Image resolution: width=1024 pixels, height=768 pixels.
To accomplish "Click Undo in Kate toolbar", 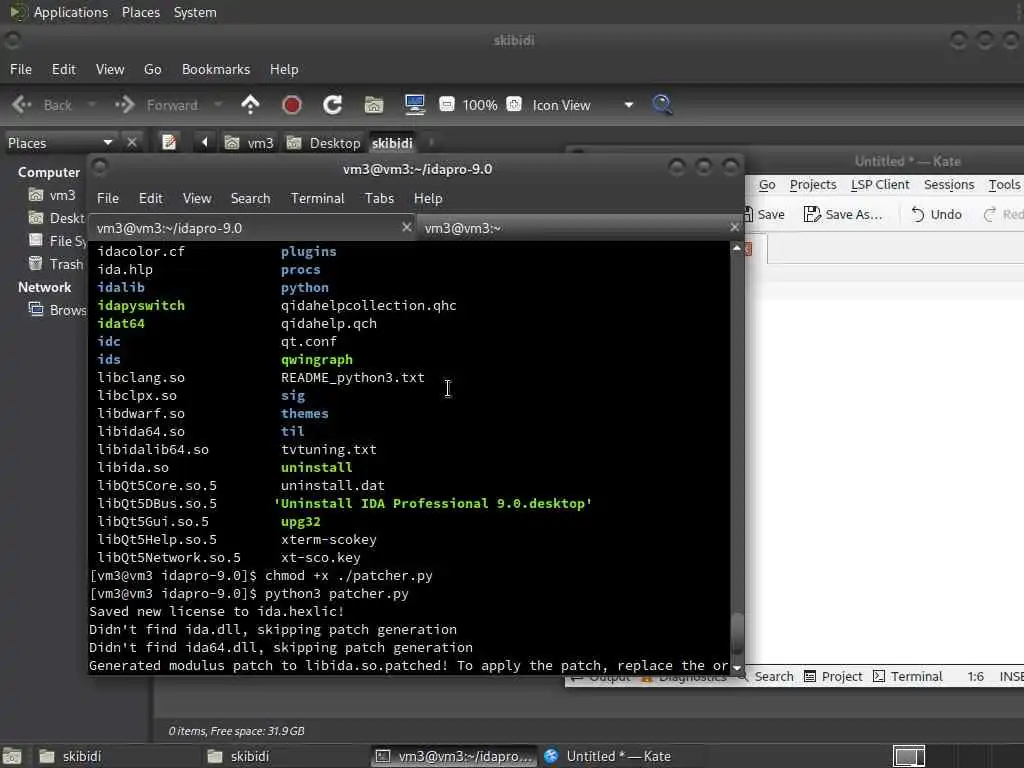I will pos(936,214).
